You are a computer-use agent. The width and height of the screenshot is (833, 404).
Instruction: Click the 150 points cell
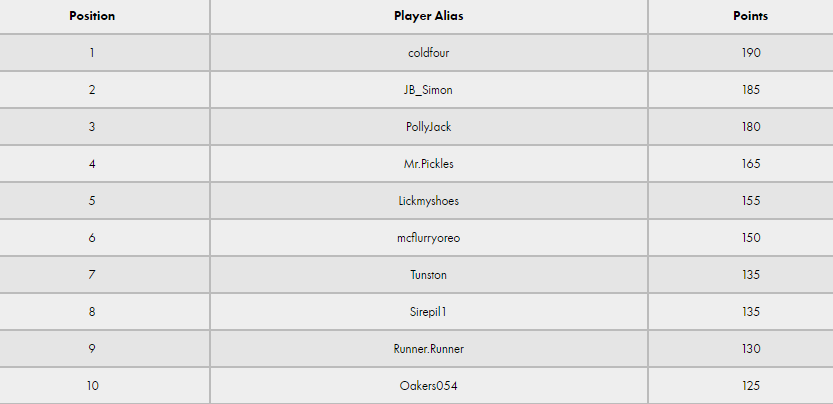pos(751,238)
